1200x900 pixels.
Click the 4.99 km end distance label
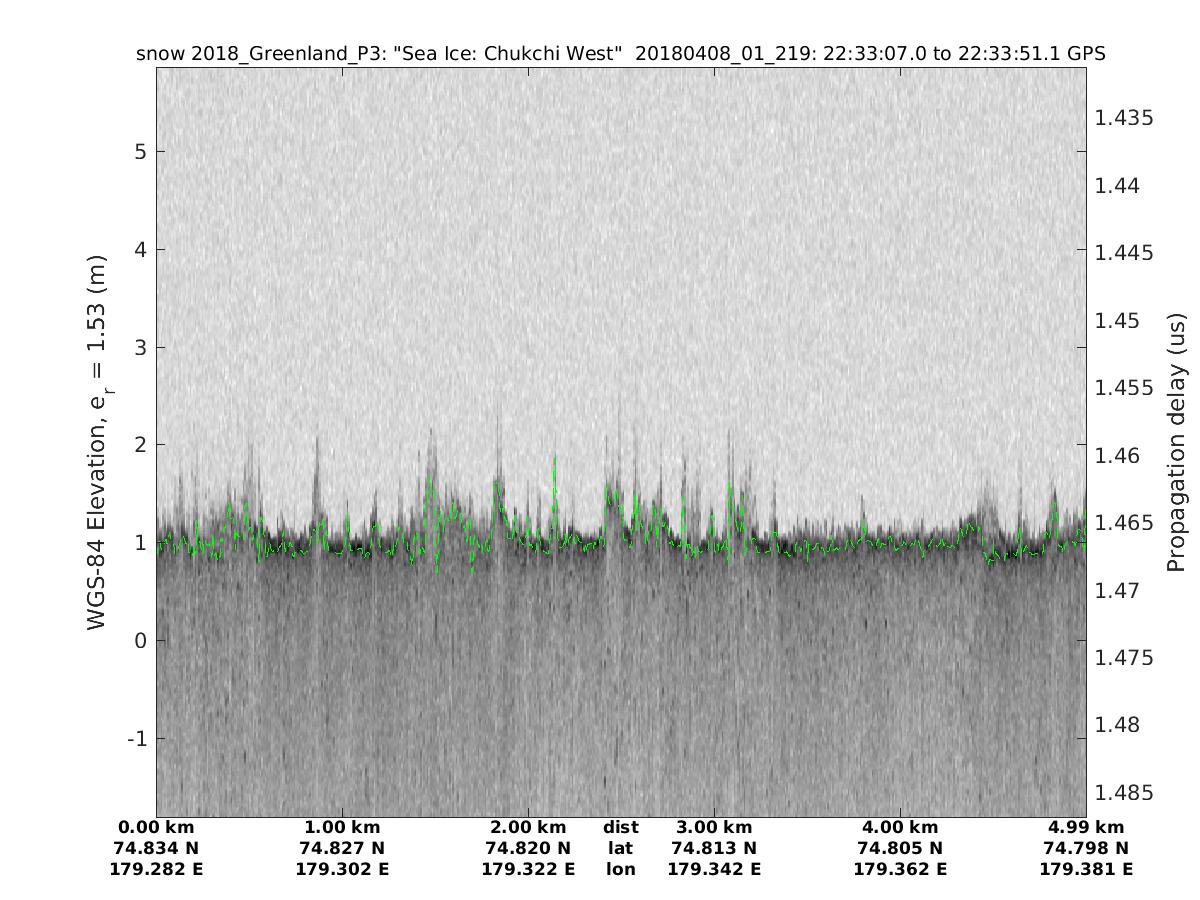pos(1086,827)
